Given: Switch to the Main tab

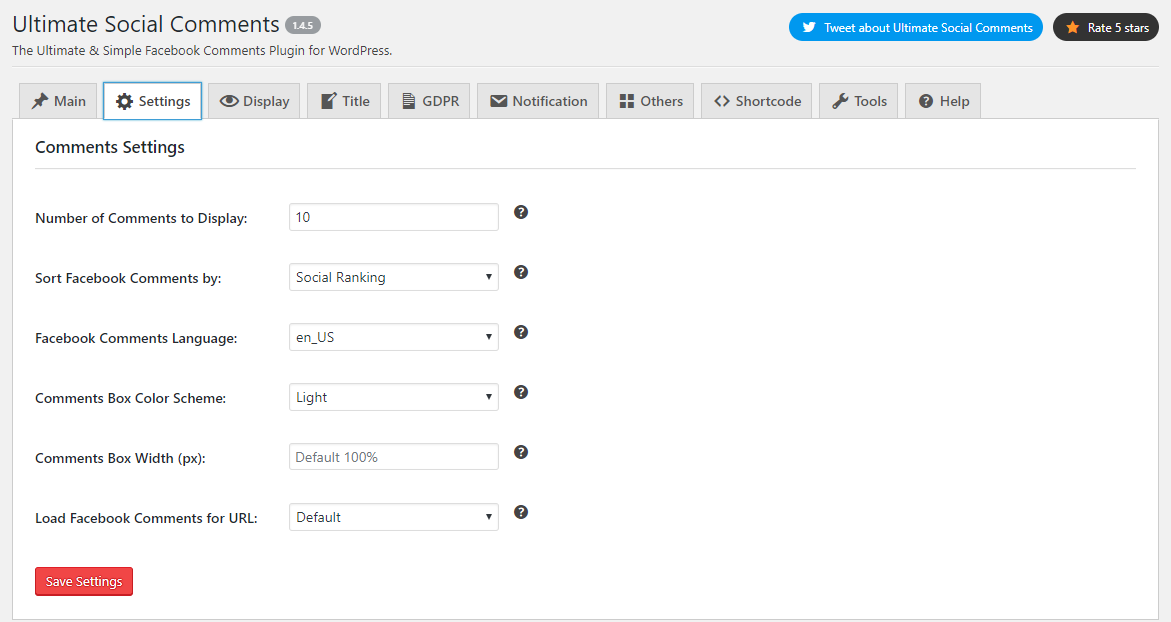Looking at the screenshot, I should pyautogui.click(x=58, y=101).
